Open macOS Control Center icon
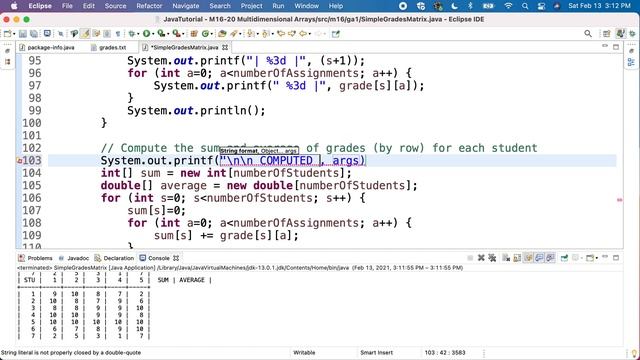Image resolution: width=640 pixels, height=360 pixels. click(542, 6)
